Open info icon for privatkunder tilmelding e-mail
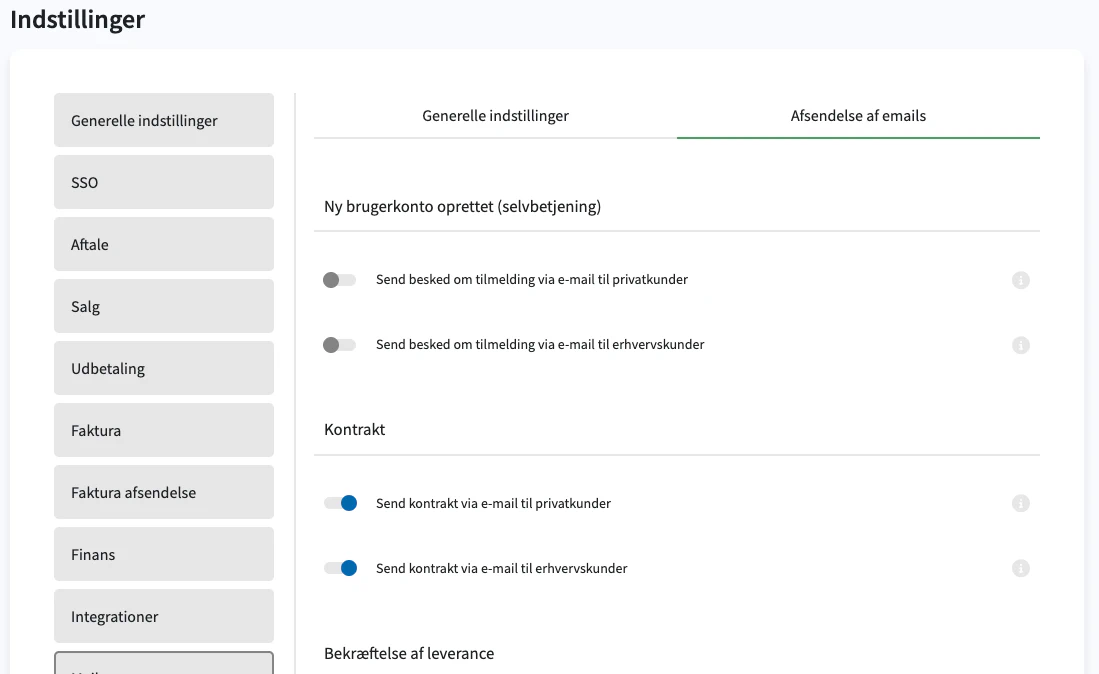This screenshot has height=674, width=1099. pos(1020,280)
